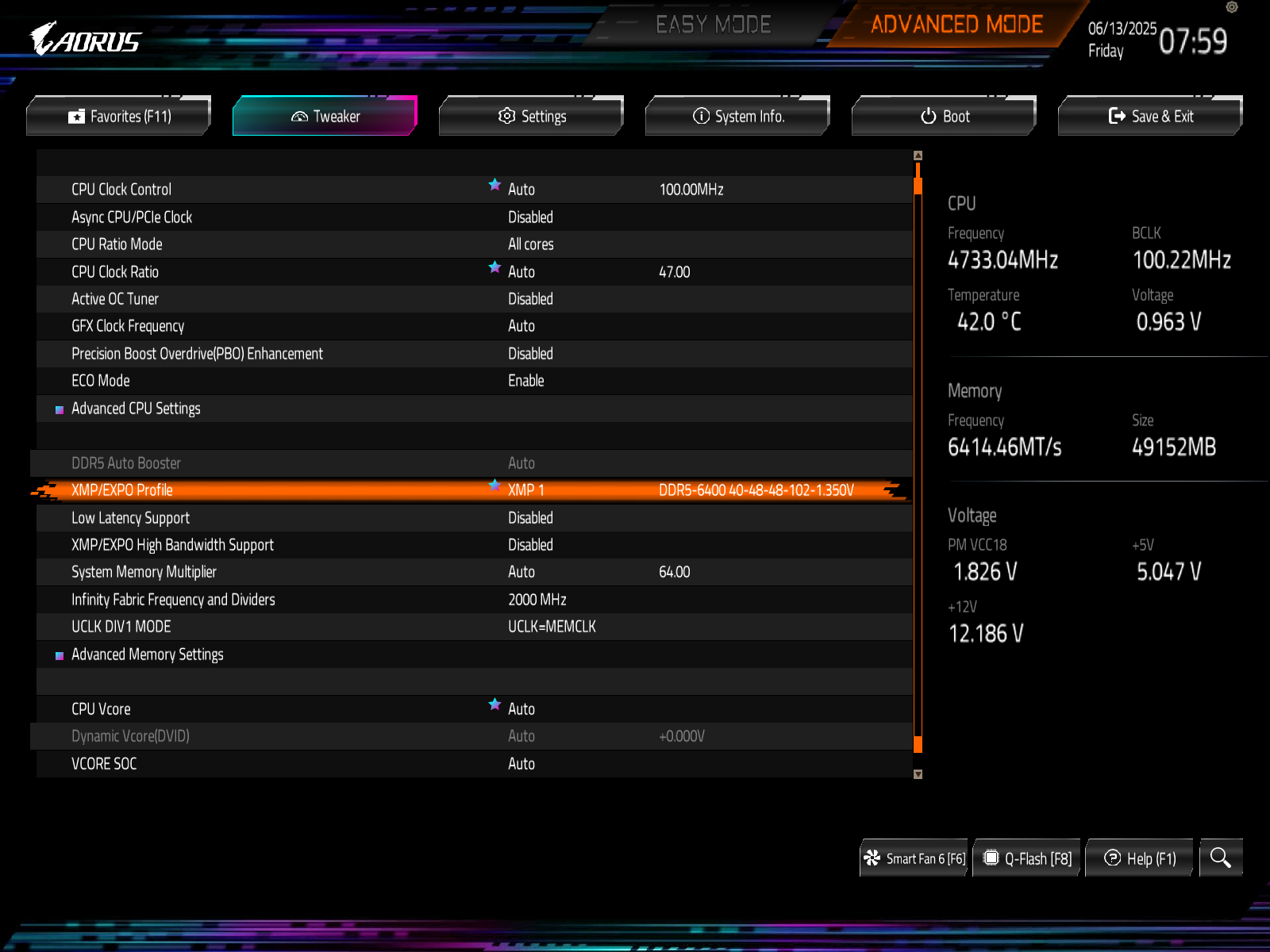Viewport: 1270px width, 952px height.
Task: Click the AORUS logo
Action: click(x=86, y=40)
